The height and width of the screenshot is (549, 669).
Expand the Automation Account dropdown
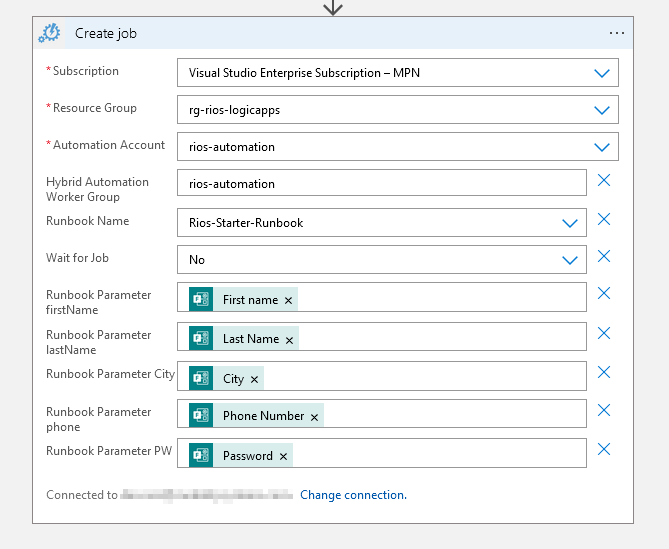tap(602, 148)
